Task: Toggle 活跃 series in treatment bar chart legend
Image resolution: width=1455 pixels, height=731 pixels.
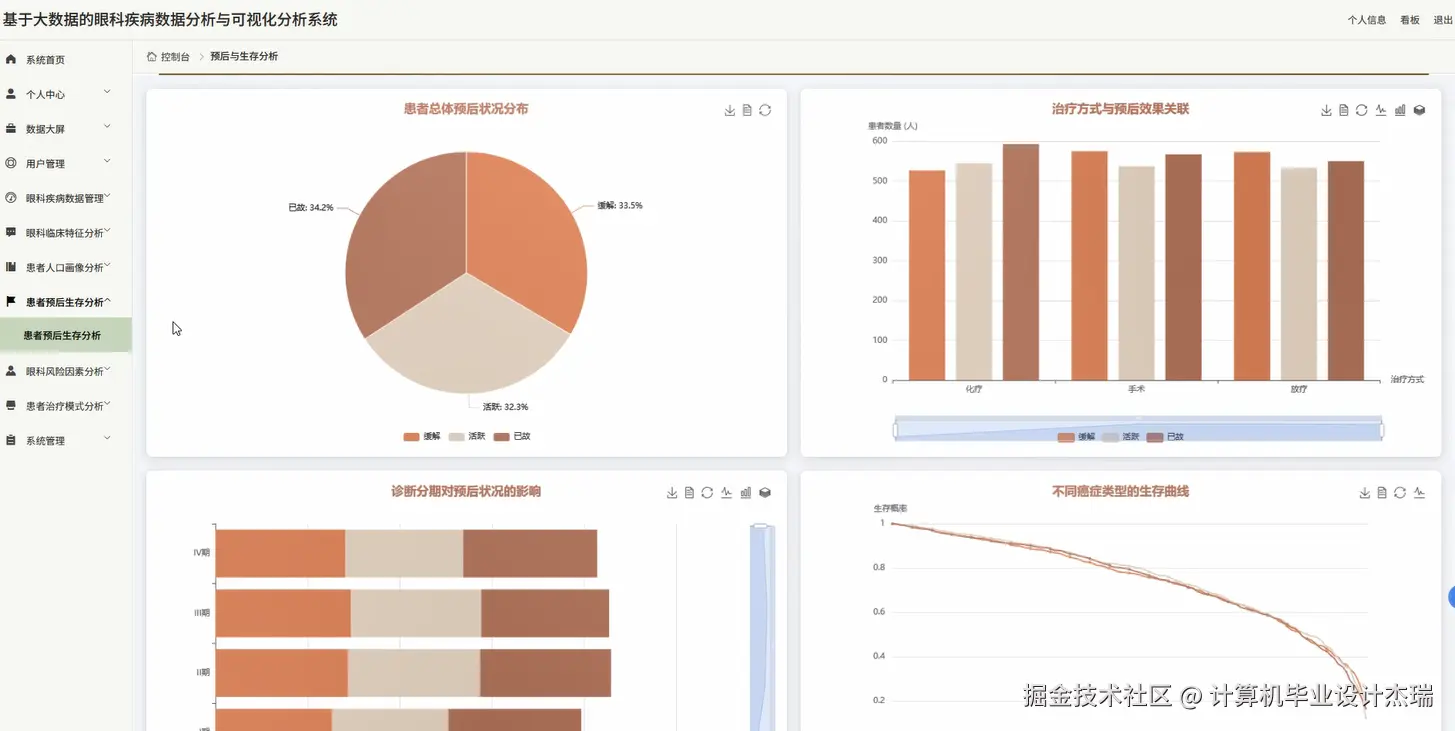Action: point(1121,437)
